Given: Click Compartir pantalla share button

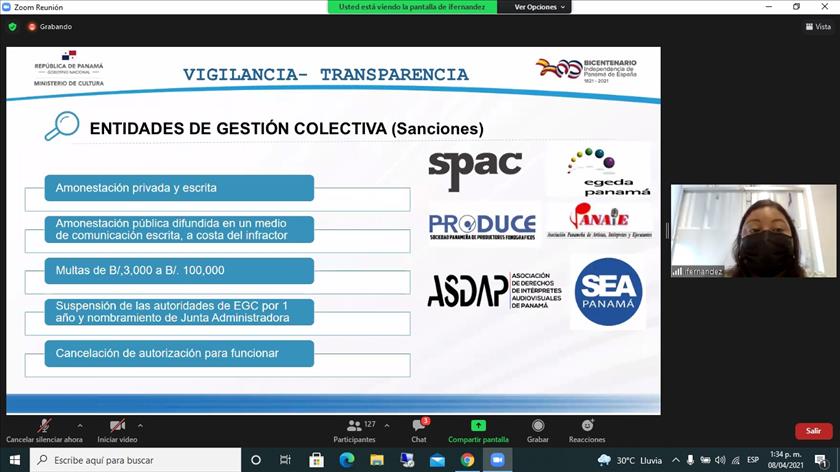Looking at the screenshot, I should click(x=478, y=431).
